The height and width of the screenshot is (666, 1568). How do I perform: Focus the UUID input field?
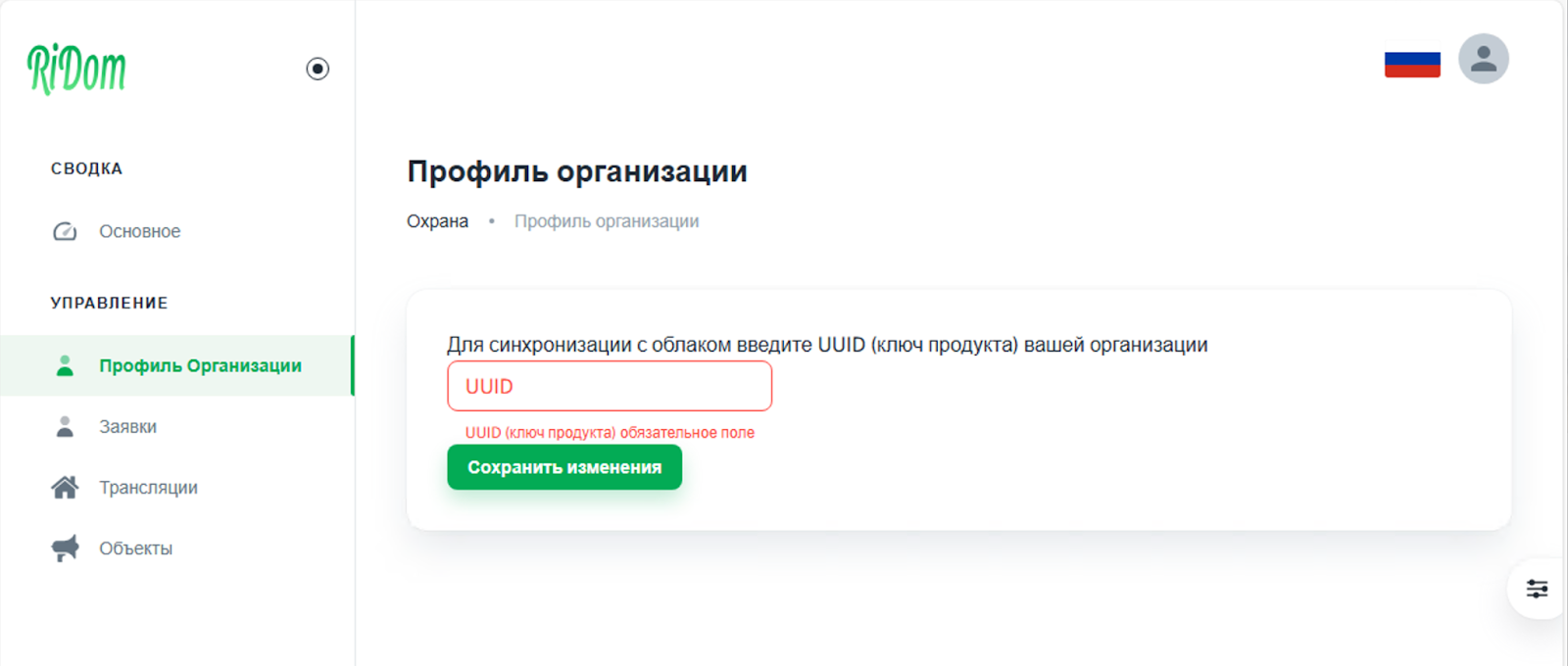(609, 385)
